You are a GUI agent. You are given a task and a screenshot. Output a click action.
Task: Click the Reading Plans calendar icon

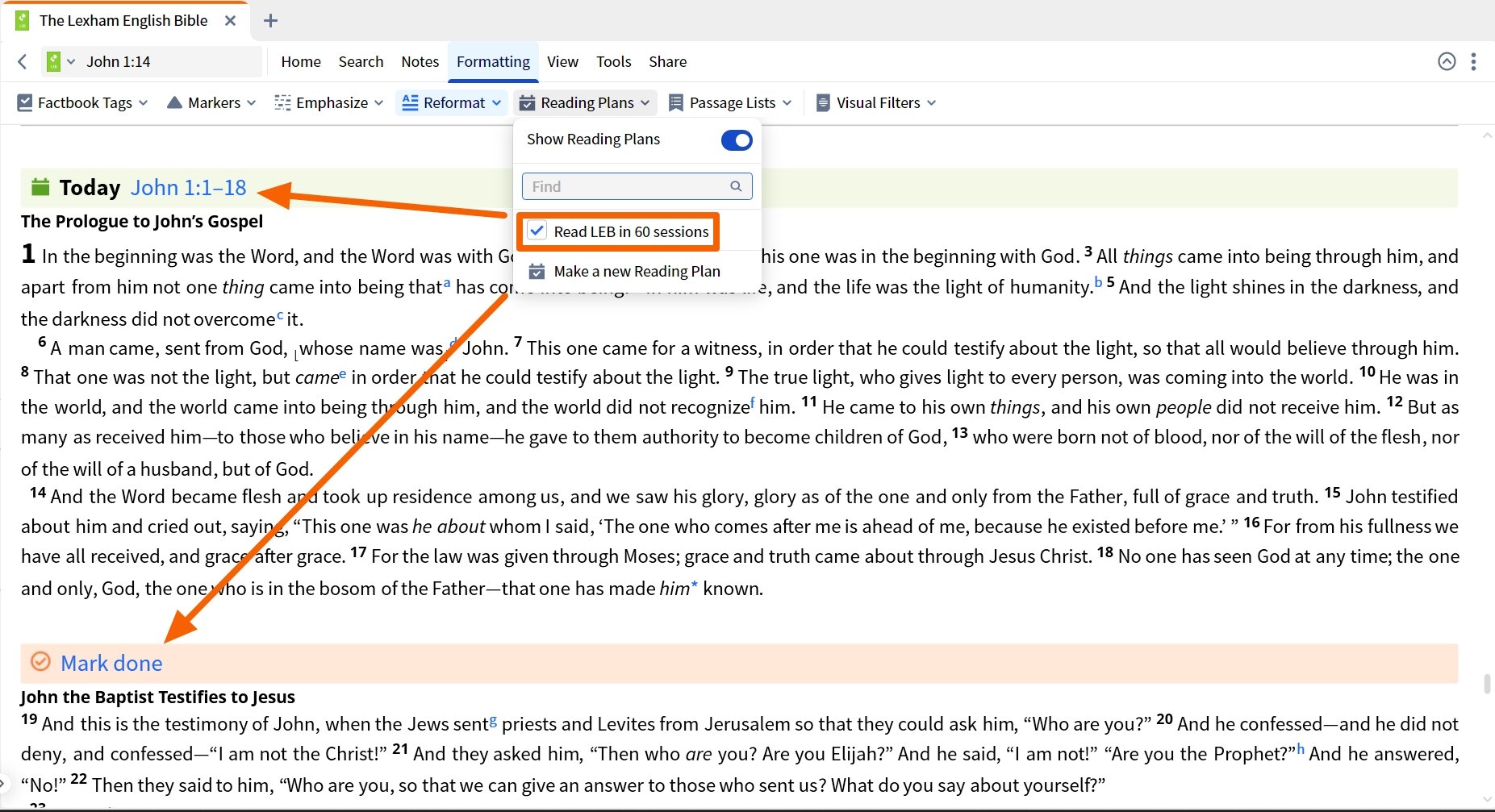[x=527, y=102]
